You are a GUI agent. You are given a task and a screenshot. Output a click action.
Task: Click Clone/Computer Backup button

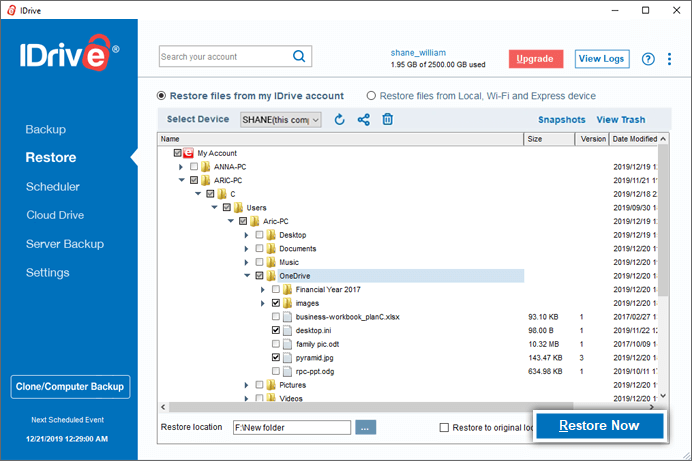click(70, 387)
